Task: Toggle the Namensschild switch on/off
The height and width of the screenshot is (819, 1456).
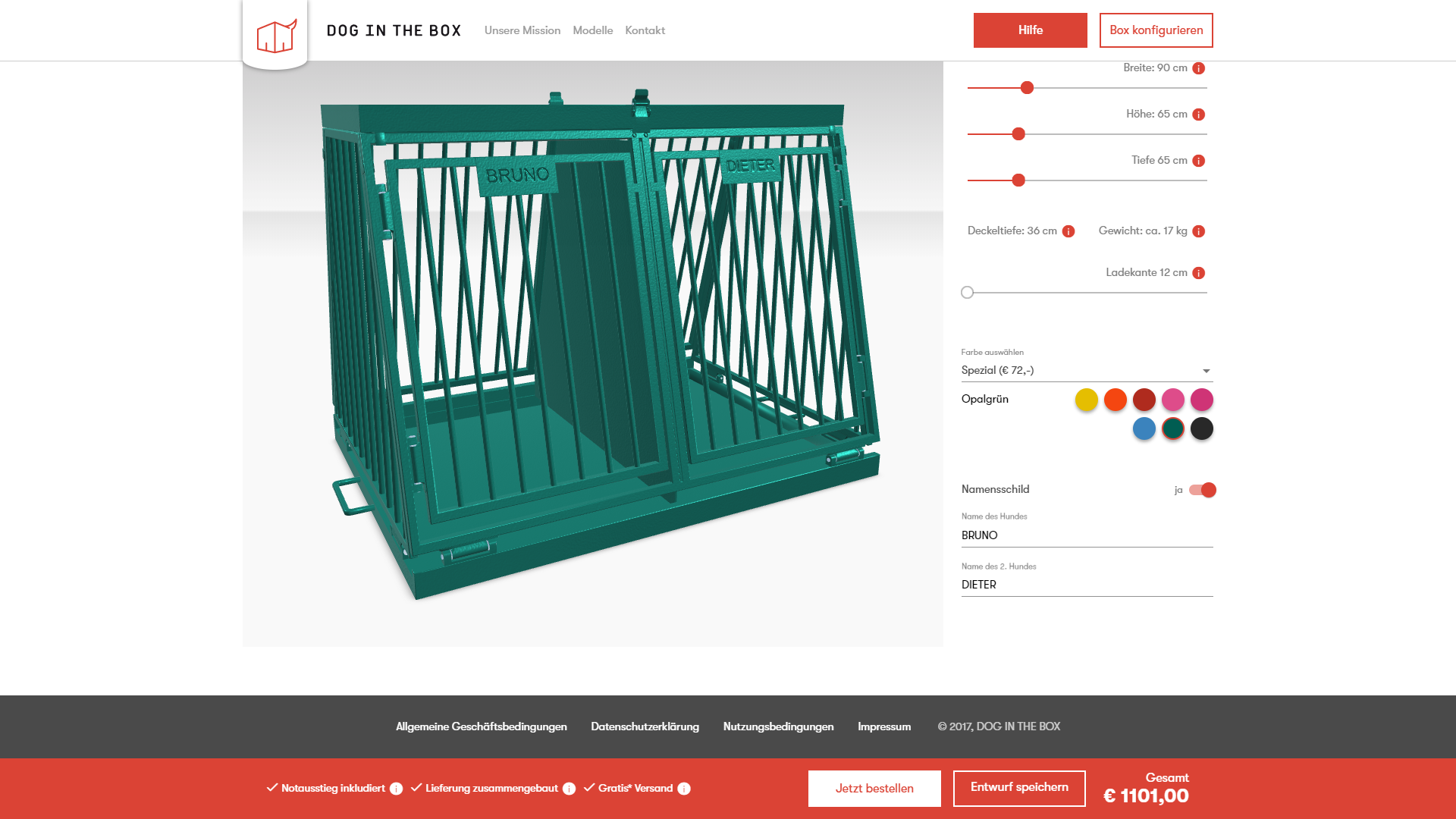Action: pos(1200,489)
